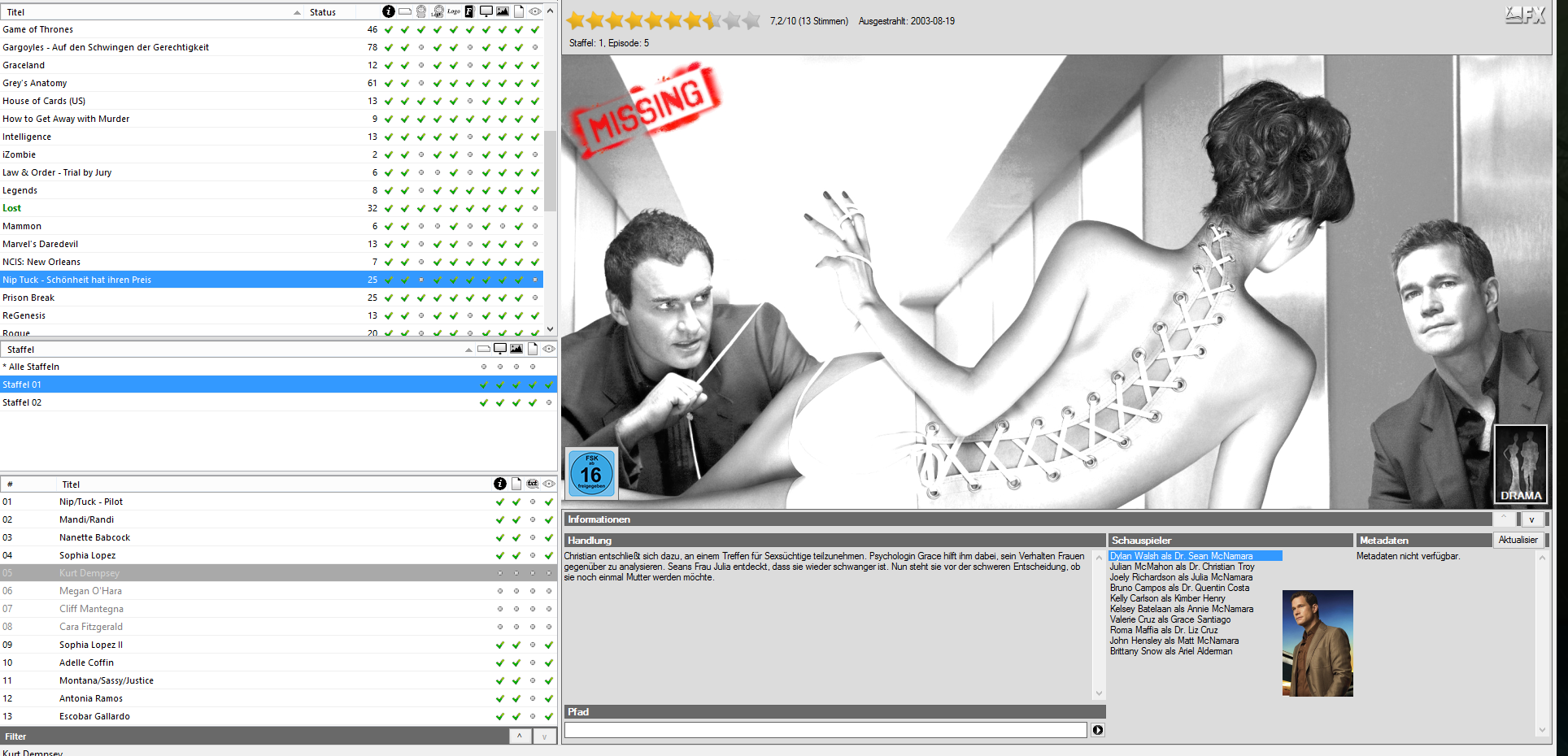Click the monitor icon in Staffel header
Image resolution: width=1568 pixels, height=756 pixels.
(500, 349)
